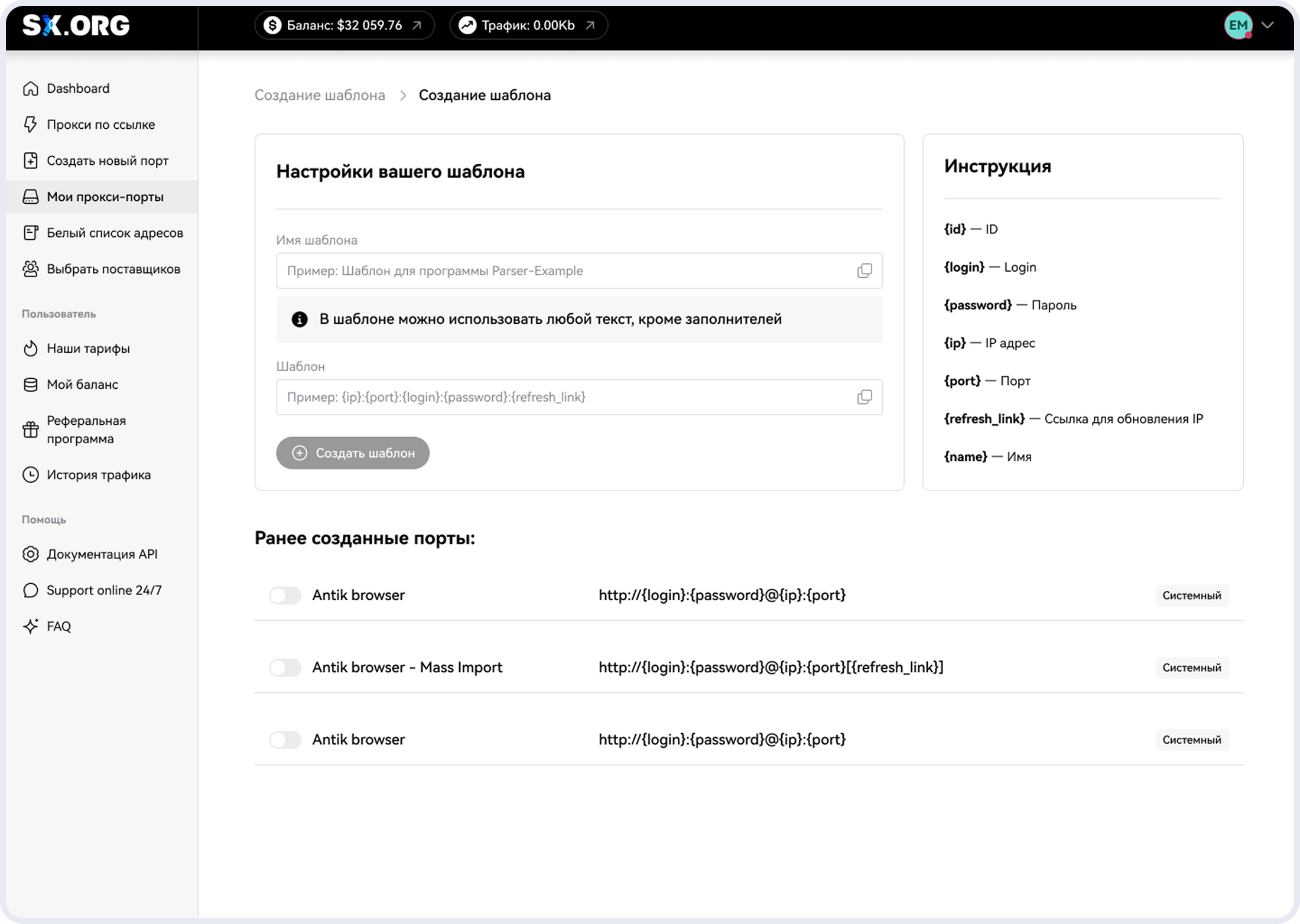Click the chat bubble icon for Support online 24/7
The width and height of the screenshot is (1300, 924).
click(31, 590)
